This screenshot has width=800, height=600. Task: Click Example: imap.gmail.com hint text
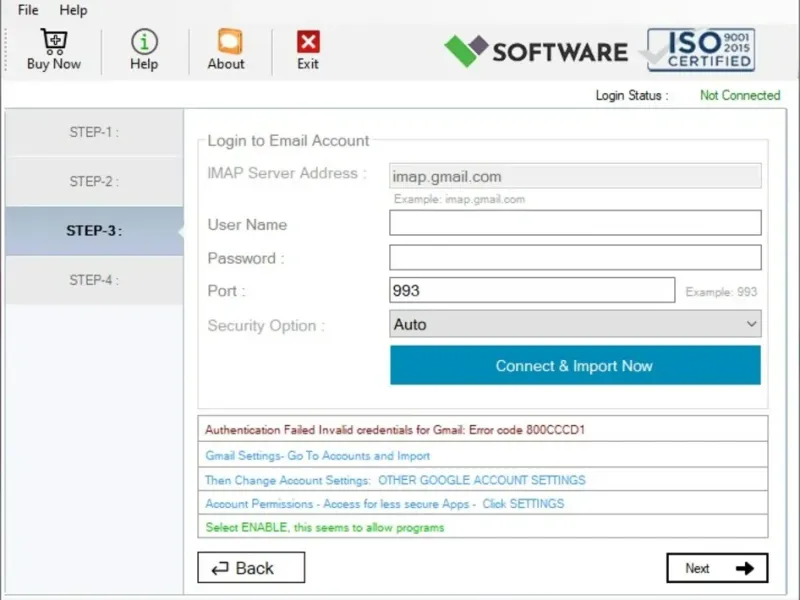459,199
